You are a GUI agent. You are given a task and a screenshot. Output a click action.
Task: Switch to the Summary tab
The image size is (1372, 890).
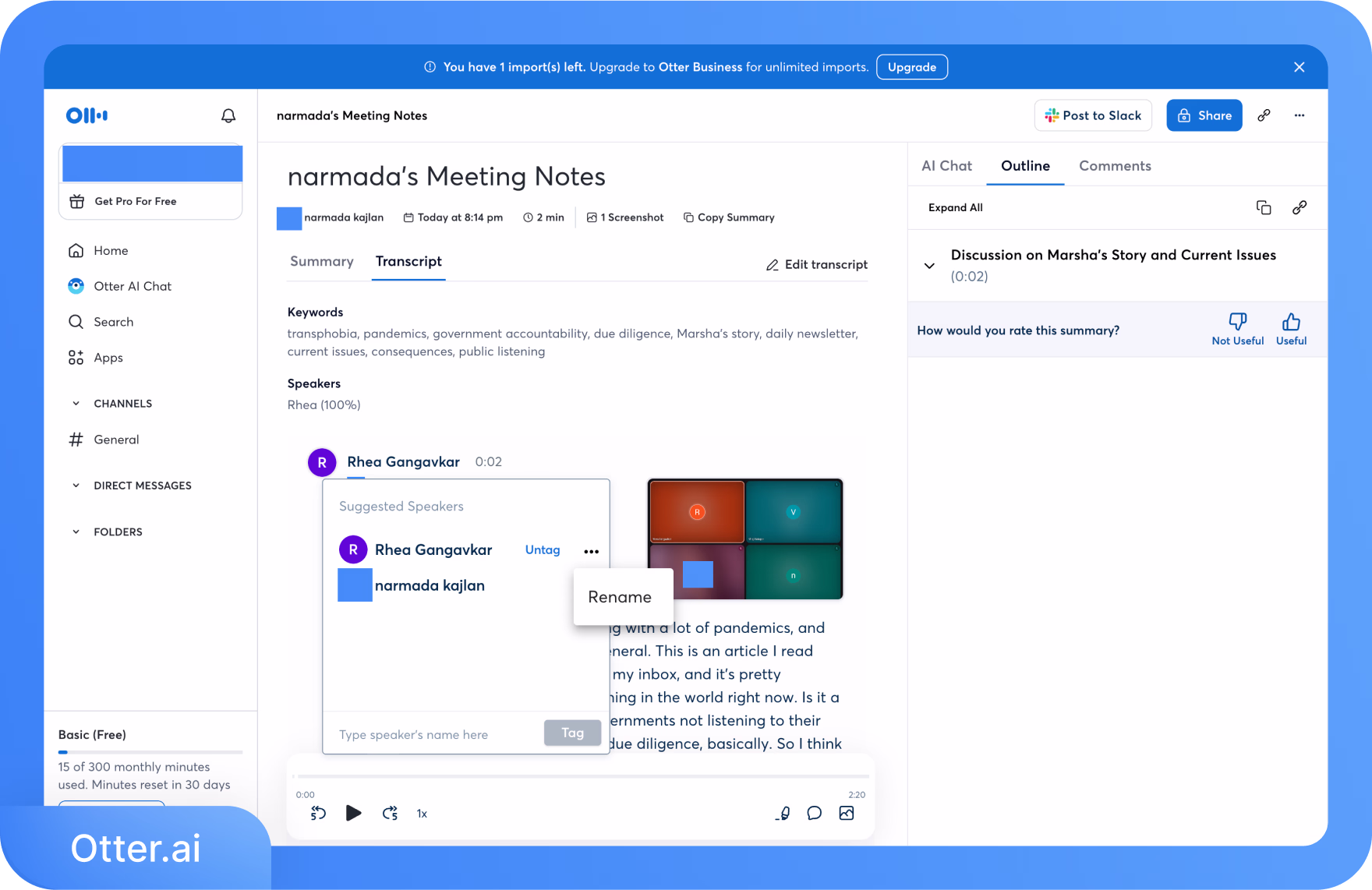pos(322,262)
